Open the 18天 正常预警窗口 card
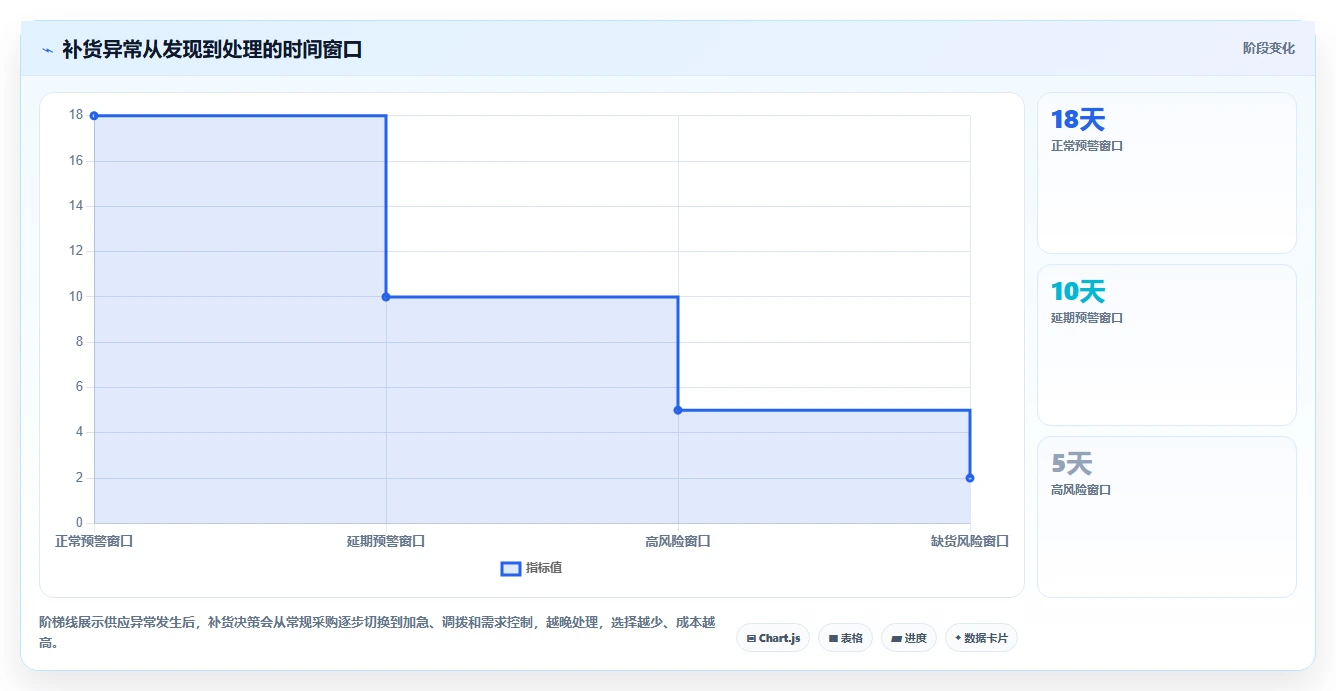 [1166, 173]
